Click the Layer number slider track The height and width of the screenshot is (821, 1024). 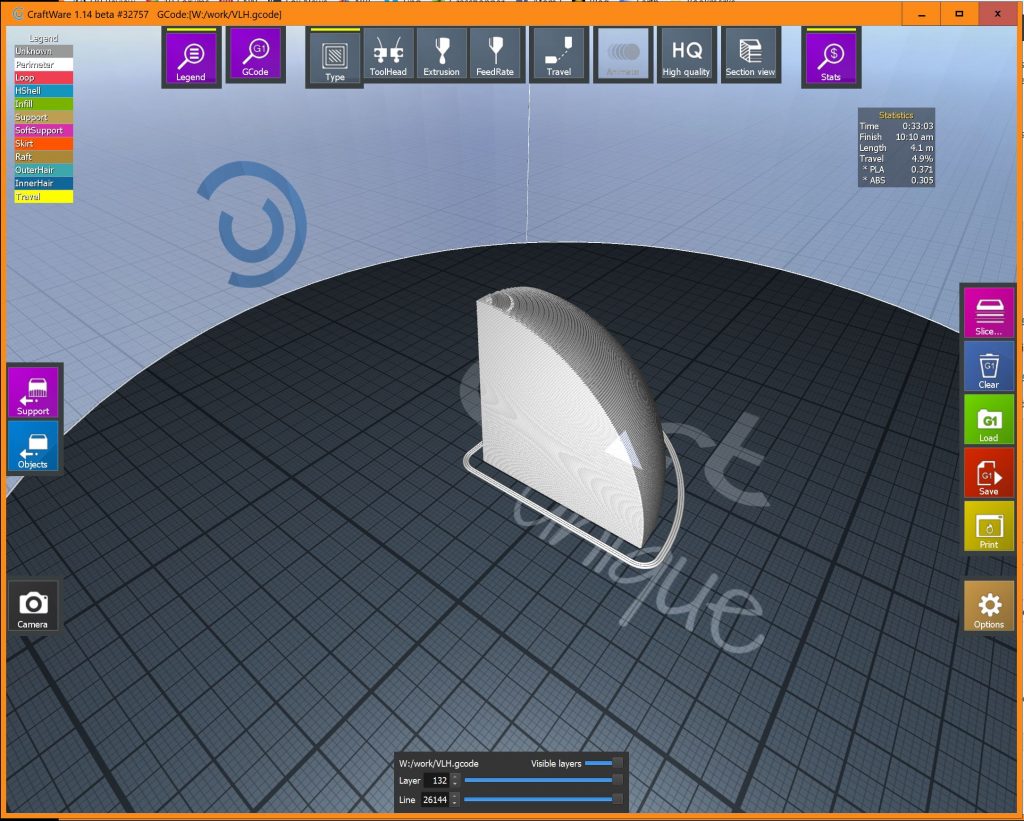(x=540, y=780)
